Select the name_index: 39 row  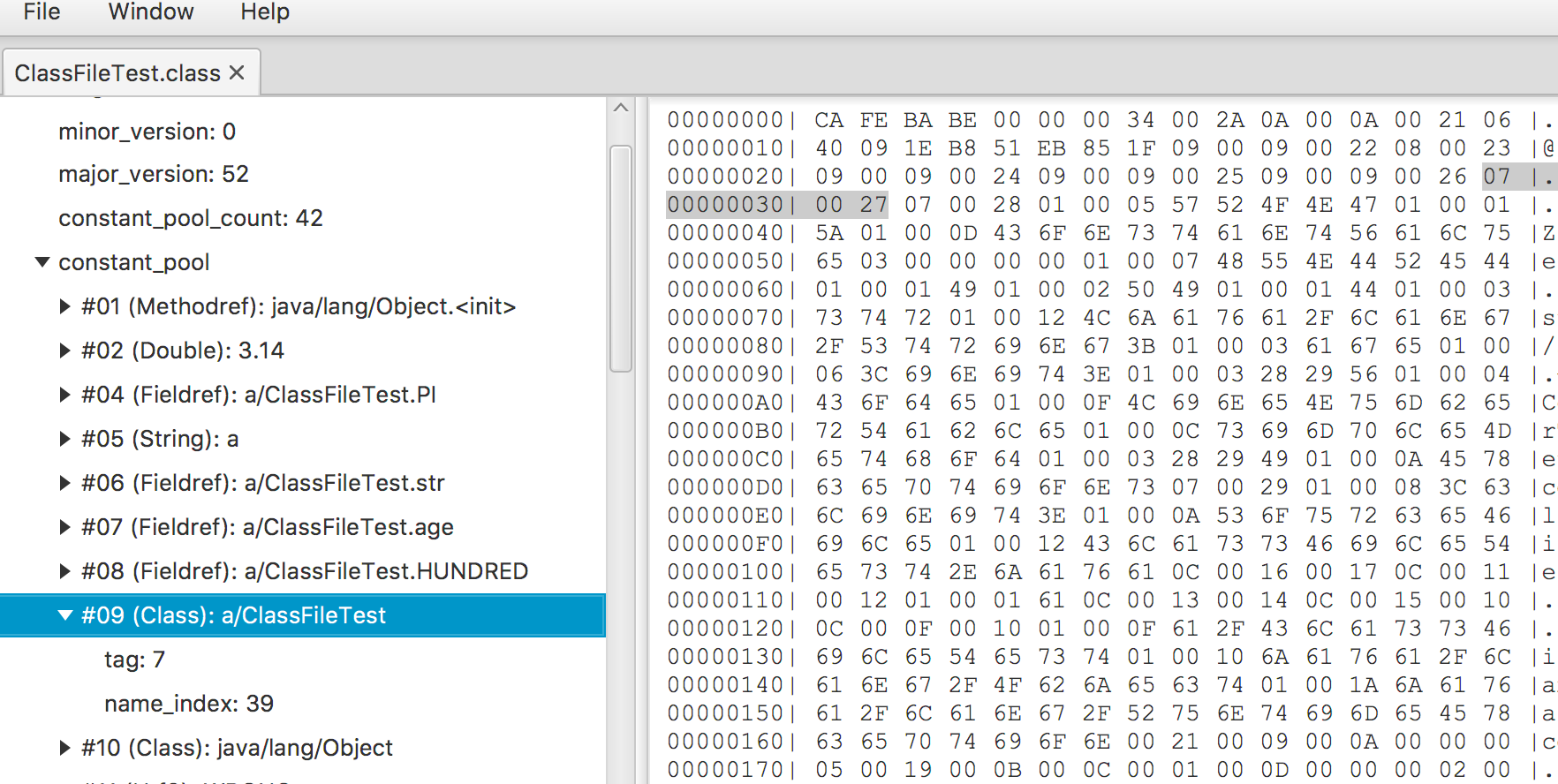click(x=303, y=704)
